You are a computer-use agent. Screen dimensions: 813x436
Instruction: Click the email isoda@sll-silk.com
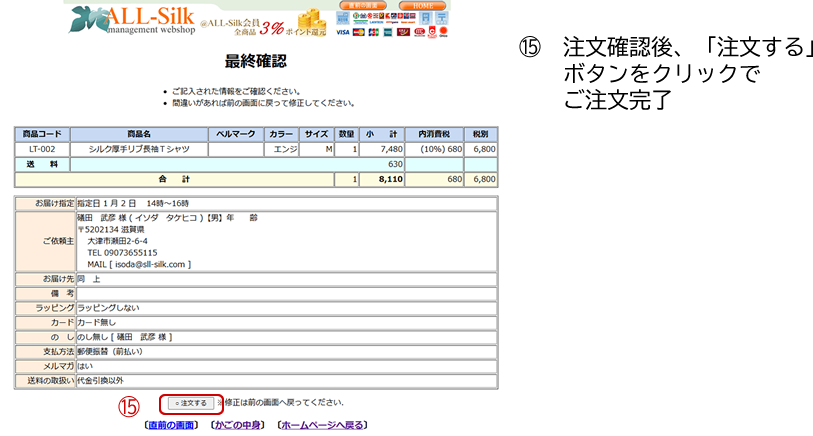point(150,264)
